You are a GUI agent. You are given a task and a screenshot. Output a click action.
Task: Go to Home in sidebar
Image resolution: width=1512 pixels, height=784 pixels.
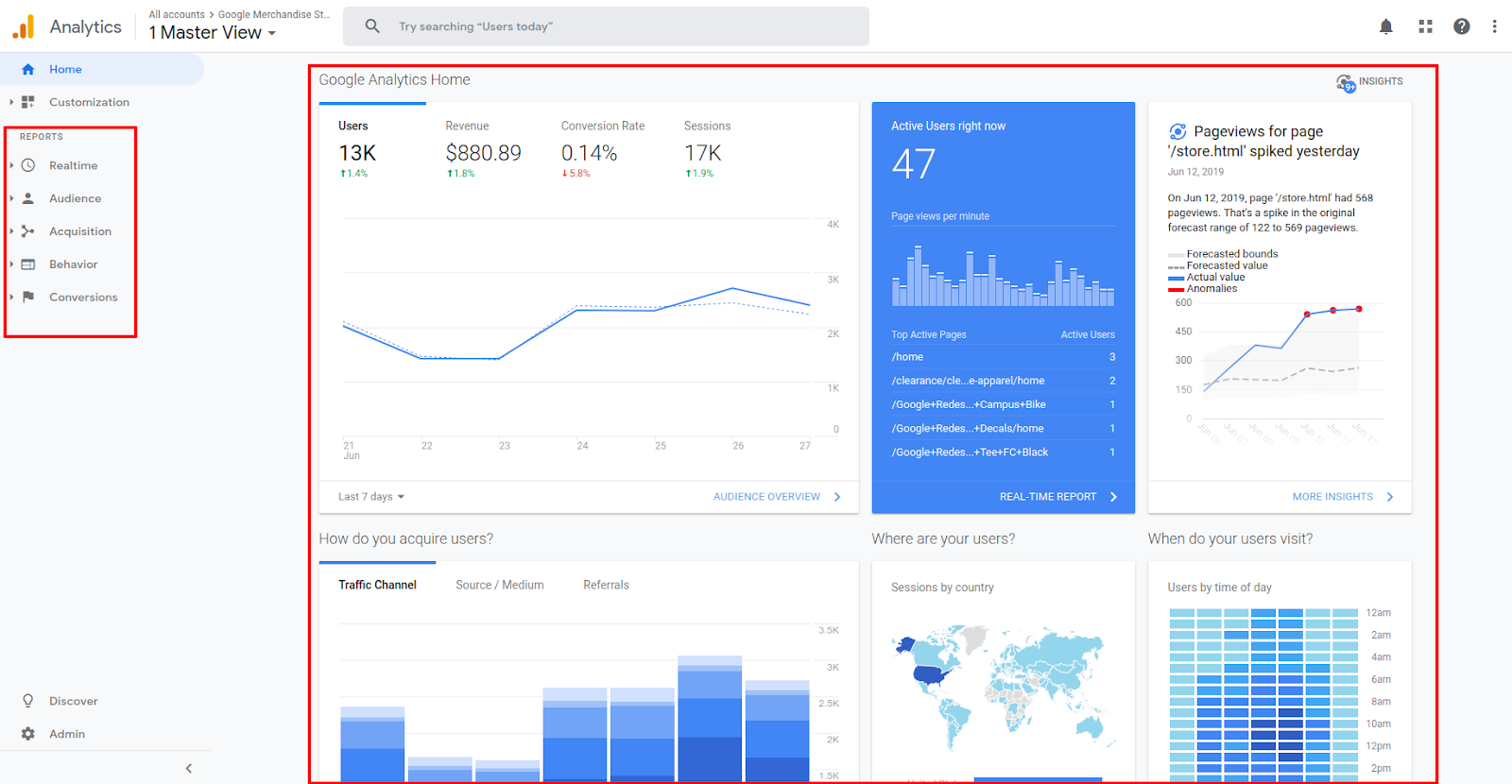[x=102, y=69]
